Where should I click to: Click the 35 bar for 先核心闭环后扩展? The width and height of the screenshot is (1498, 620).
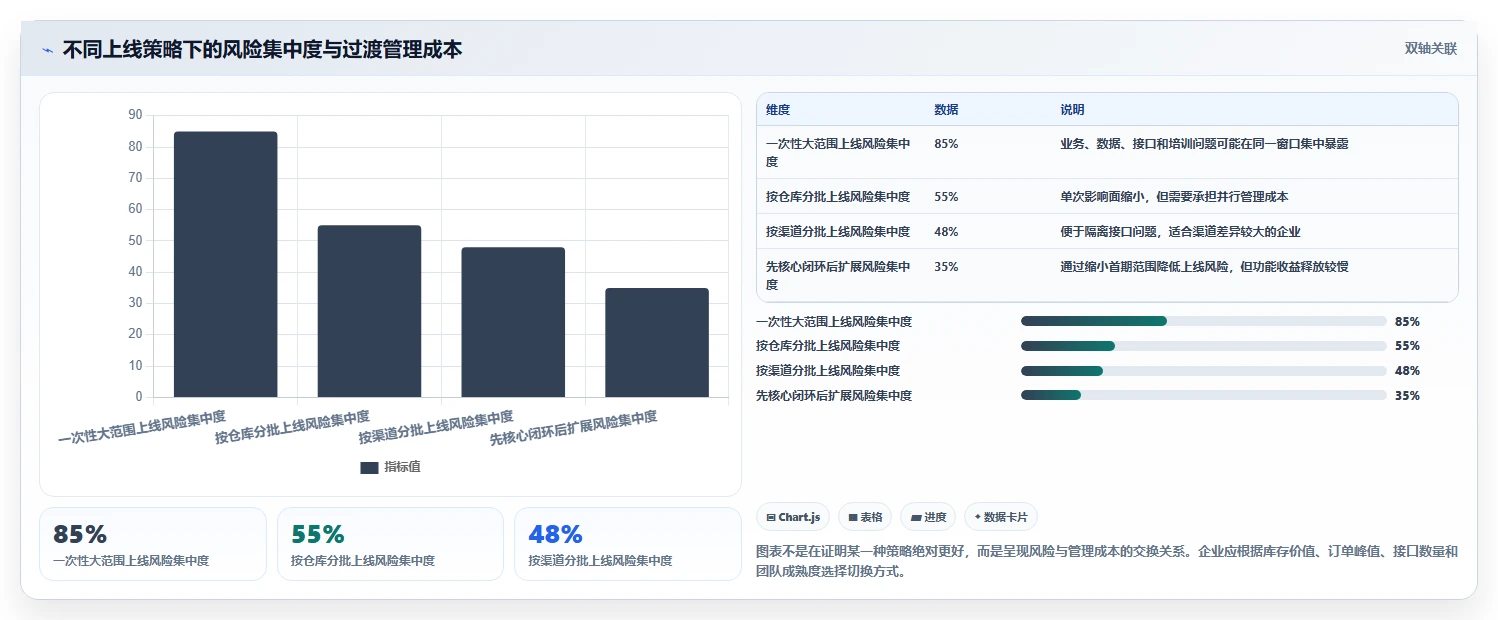click(x=657, y=343)
